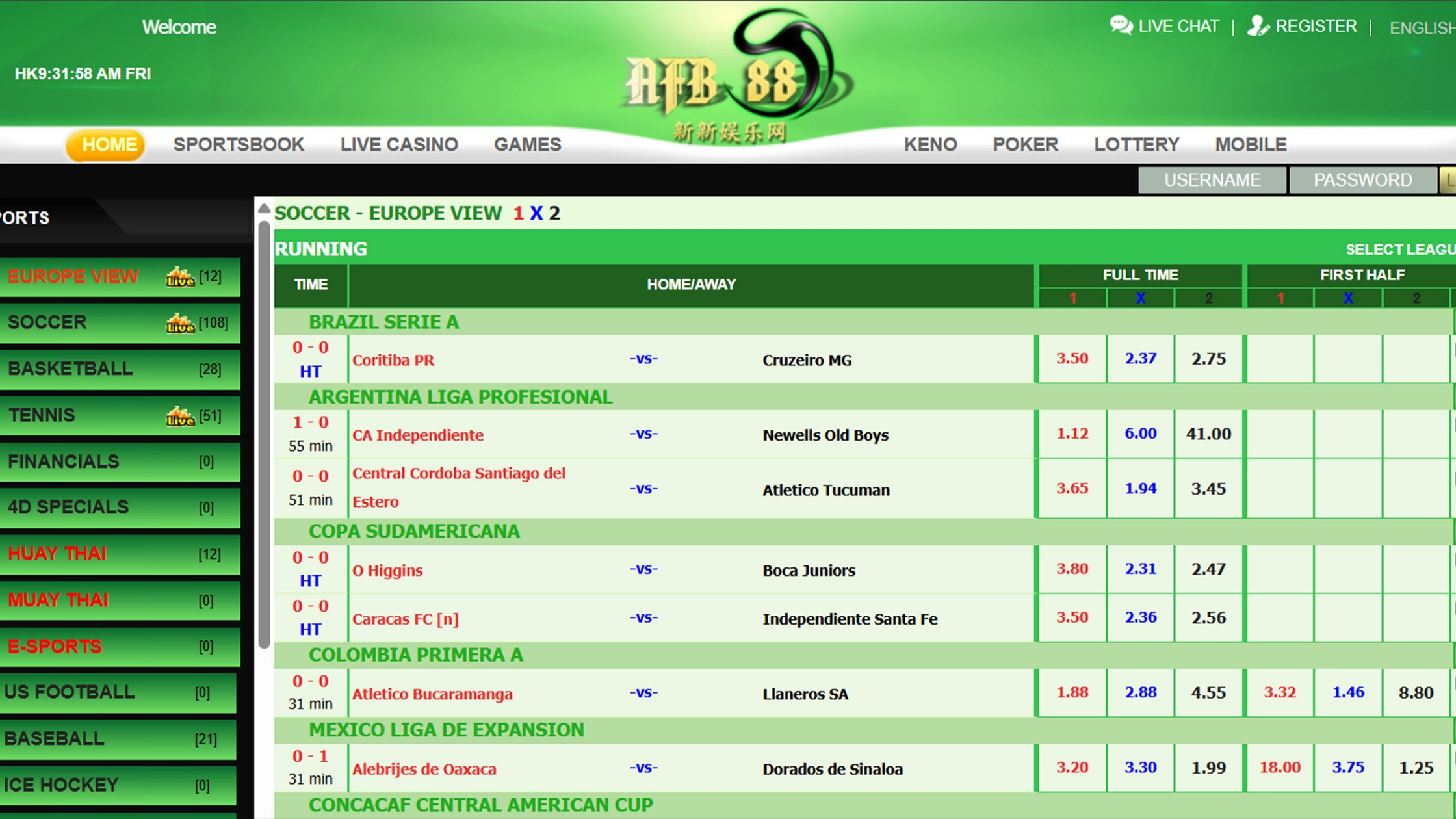Image resolution: width=1456 pixels, height=819 pixels.
Task: Click the Register user icon
Action: tap(1258, 26)
